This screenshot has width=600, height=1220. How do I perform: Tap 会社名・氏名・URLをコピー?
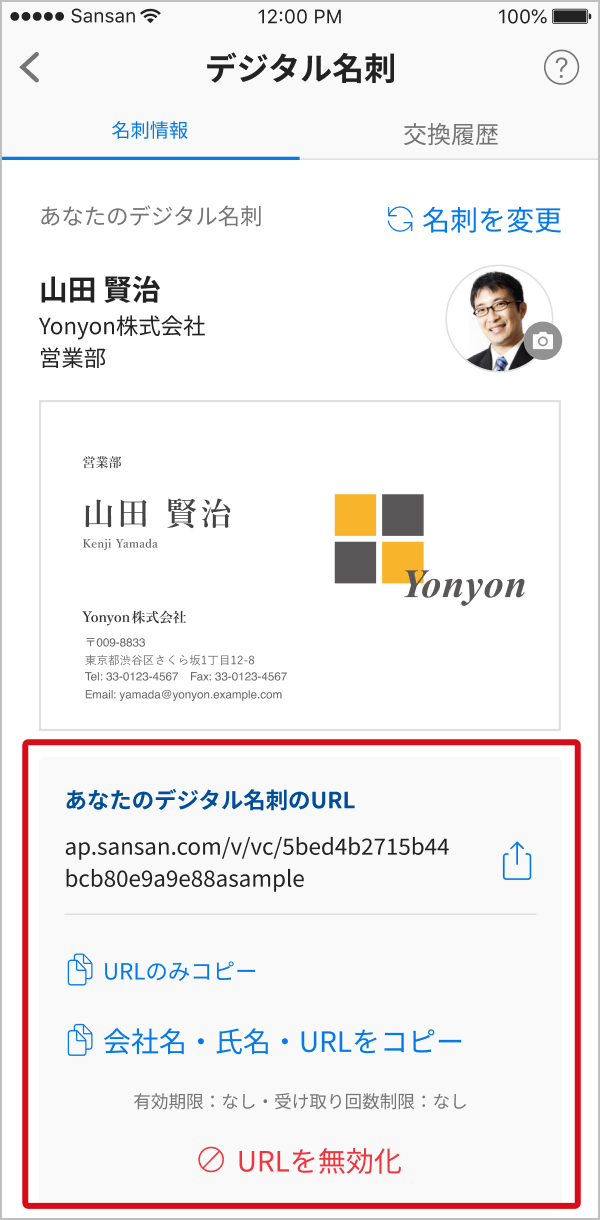click(x=283, y=1041)
